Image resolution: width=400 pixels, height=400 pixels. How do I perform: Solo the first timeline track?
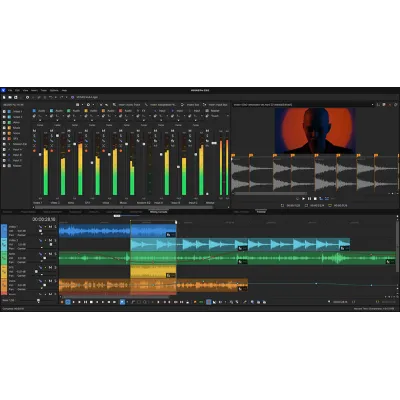click(x=55, y=227)
